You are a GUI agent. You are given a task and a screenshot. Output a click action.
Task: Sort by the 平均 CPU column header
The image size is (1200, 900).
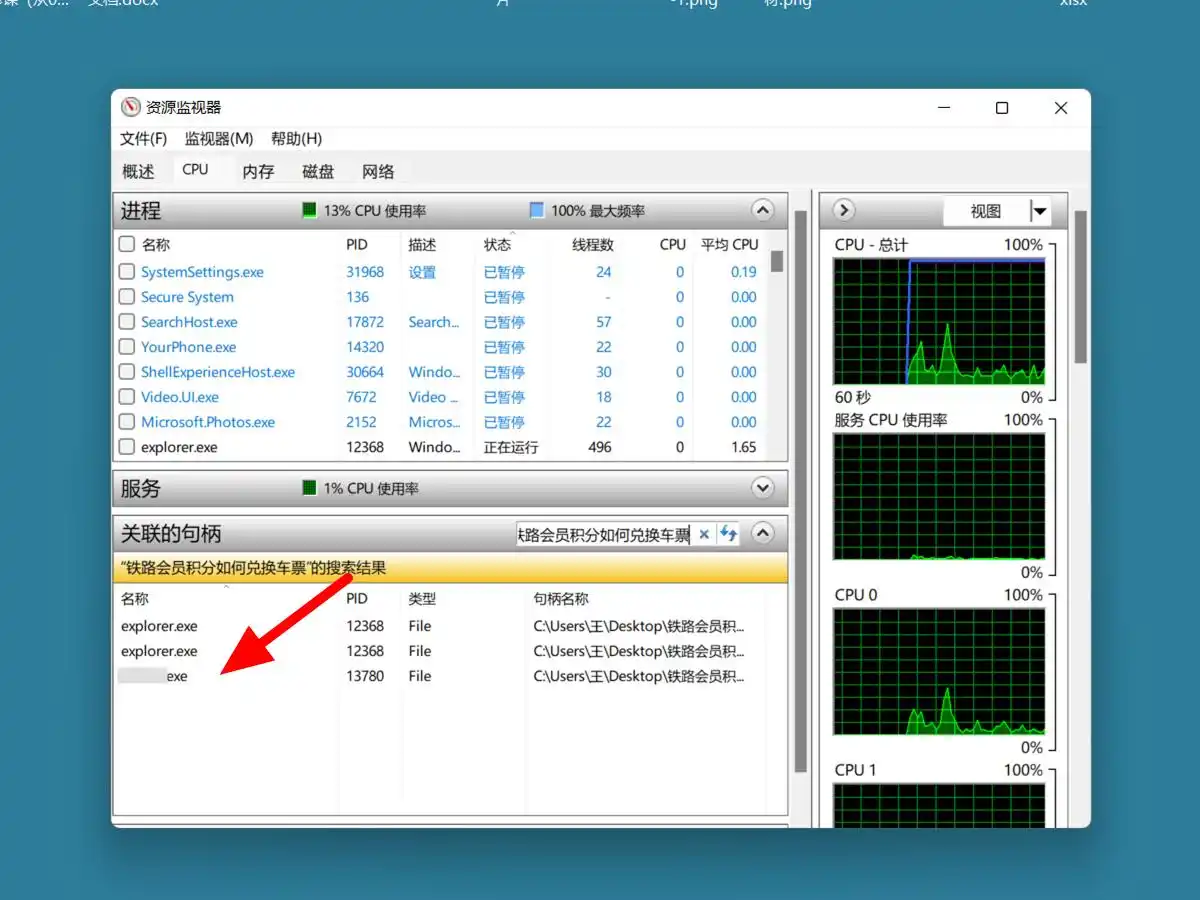pos(729,244)
